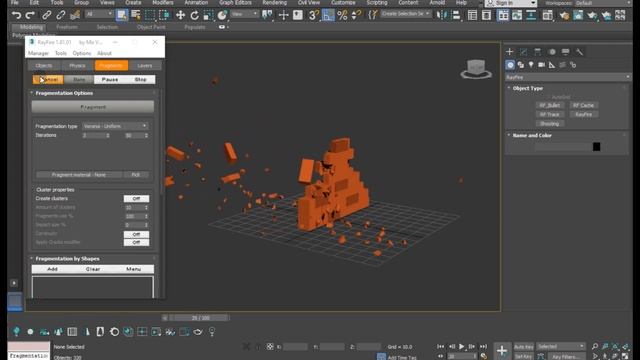The image size is (640, 360).
Task: Undo the last action in toolbar
Action: click(16, 16)
